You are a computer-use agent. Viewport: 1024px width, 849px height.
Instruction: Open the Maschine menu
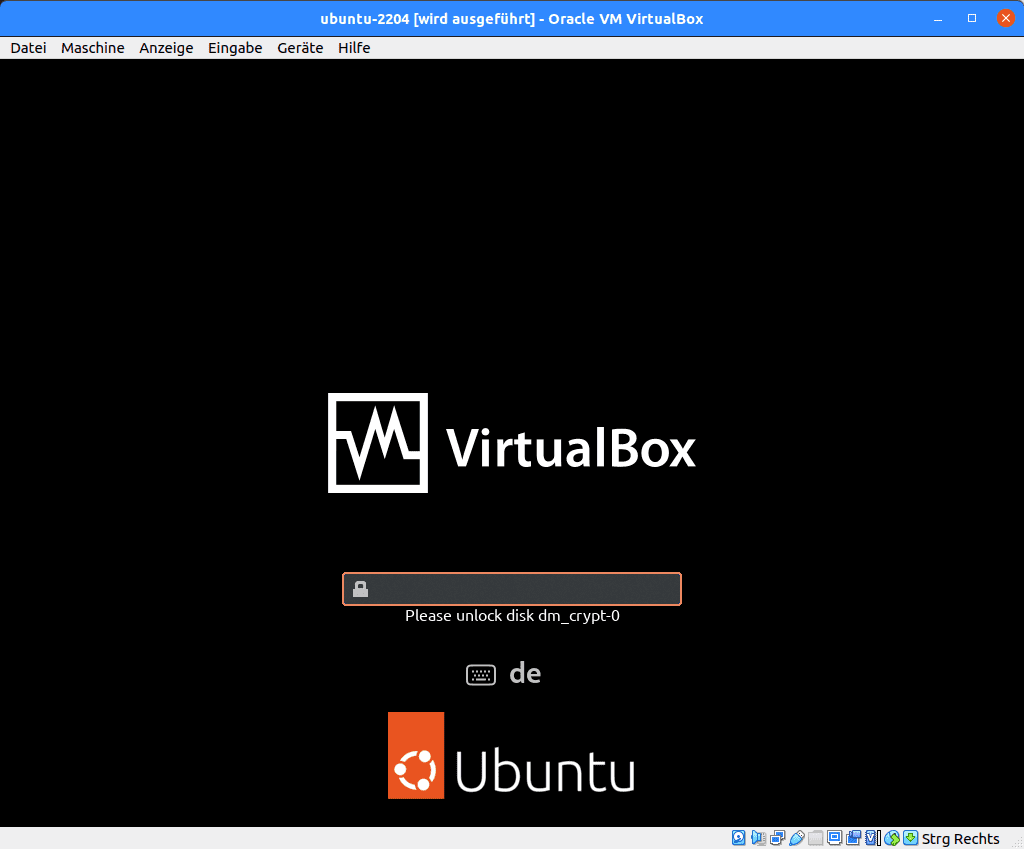(x=92, y=48)
